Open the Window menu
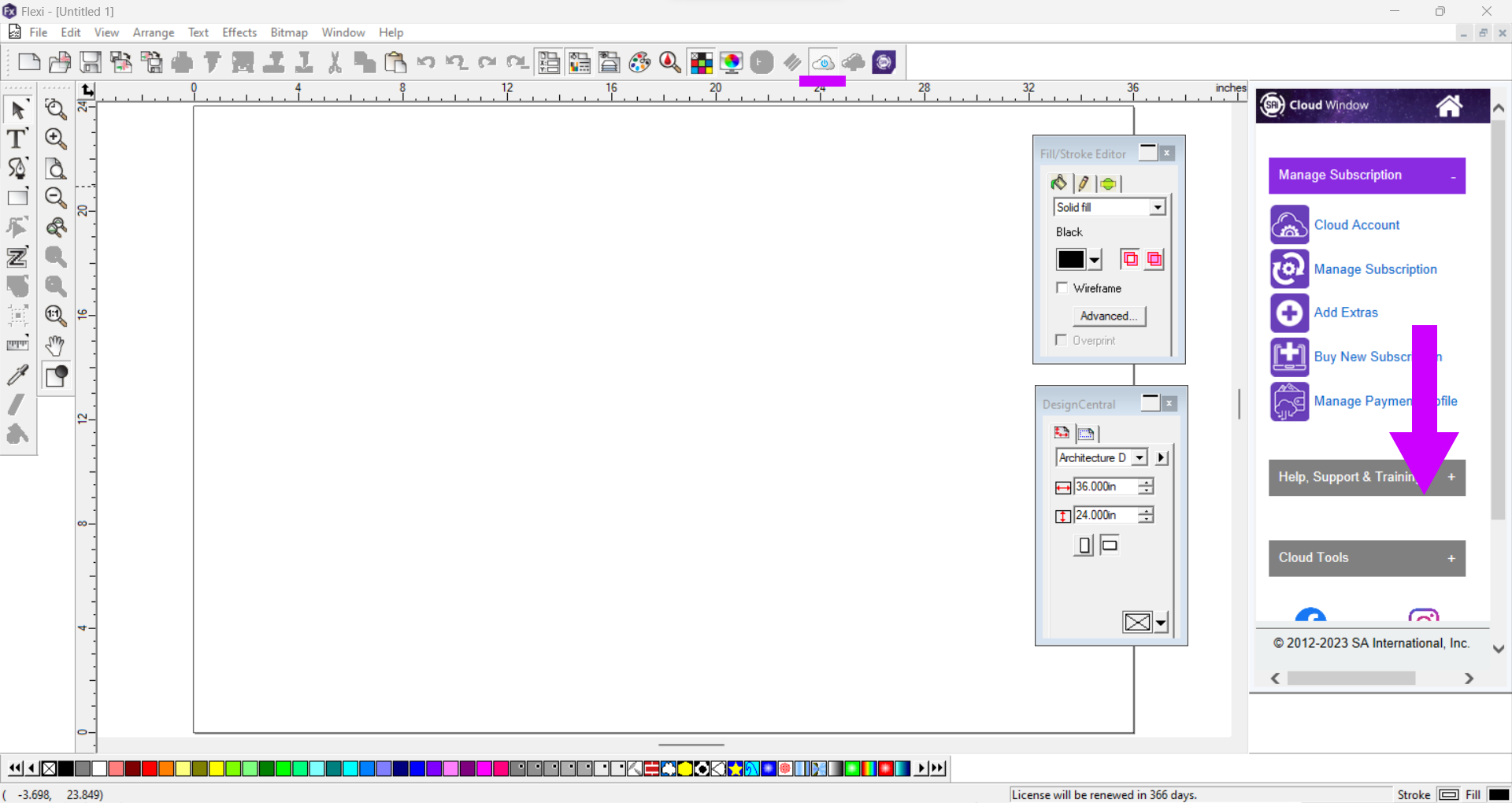1512x803 pixels. 343,32
